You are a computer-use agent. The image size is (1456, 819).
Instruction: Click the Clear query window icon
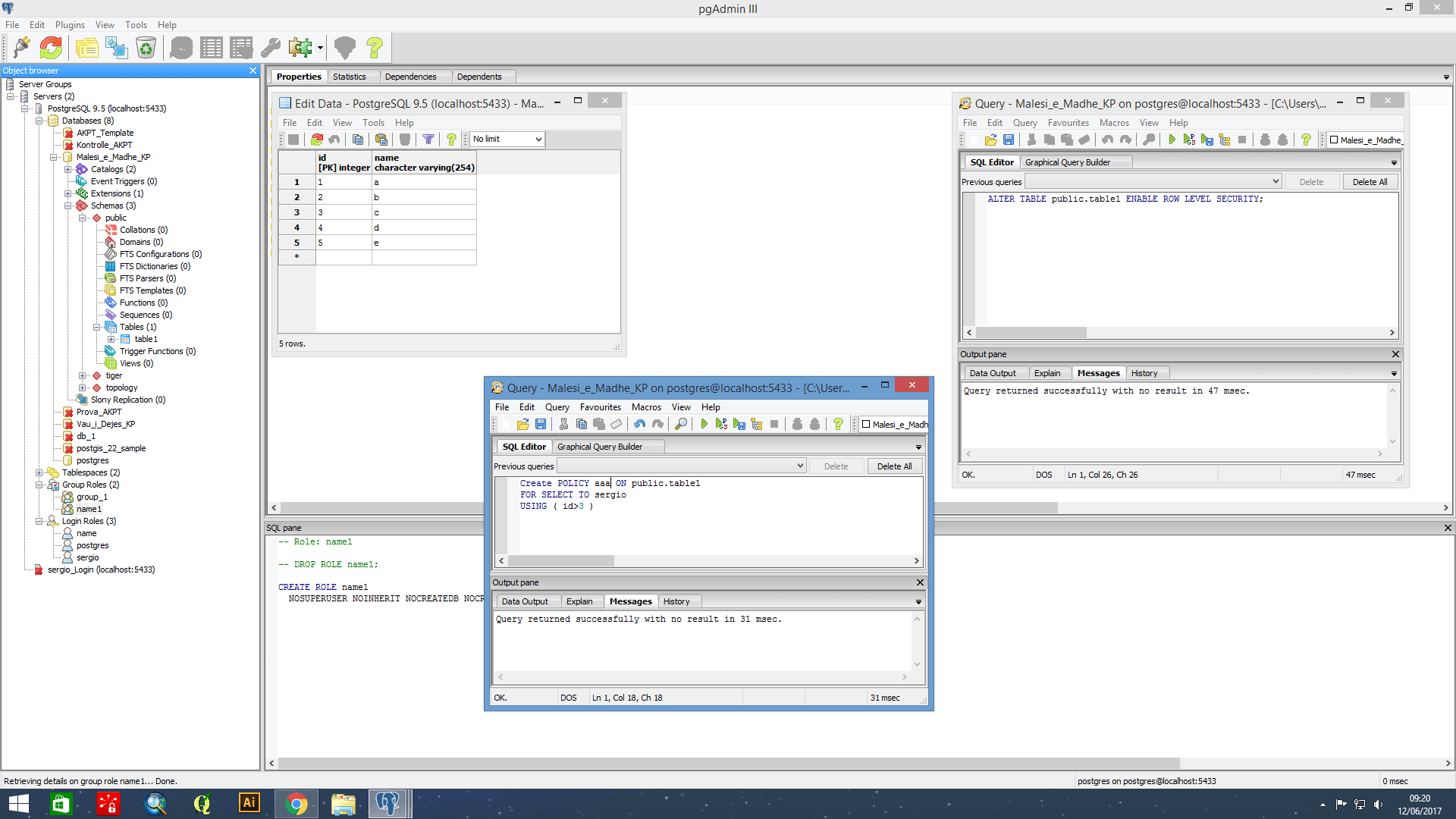pos(614,424)
